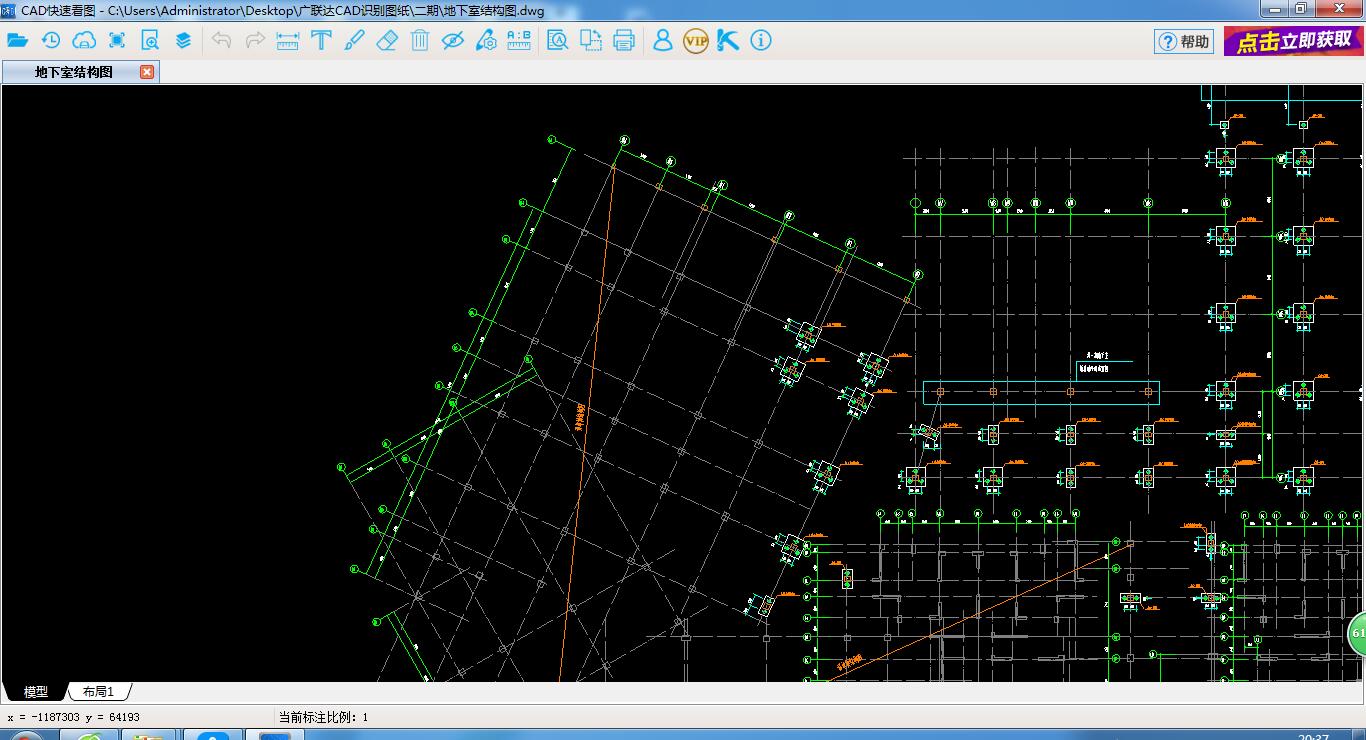
Task: Open the find text search icon
Action: point(558,41)
